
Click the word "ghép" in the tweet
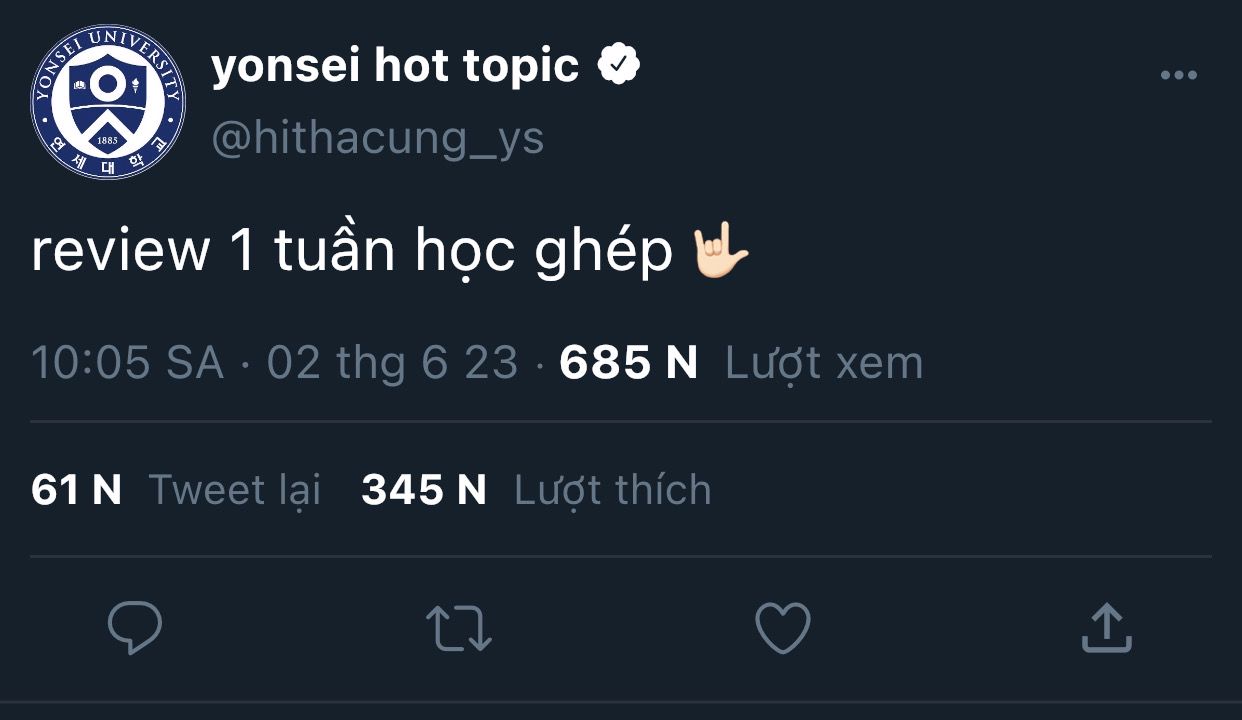tap(603, 253)
